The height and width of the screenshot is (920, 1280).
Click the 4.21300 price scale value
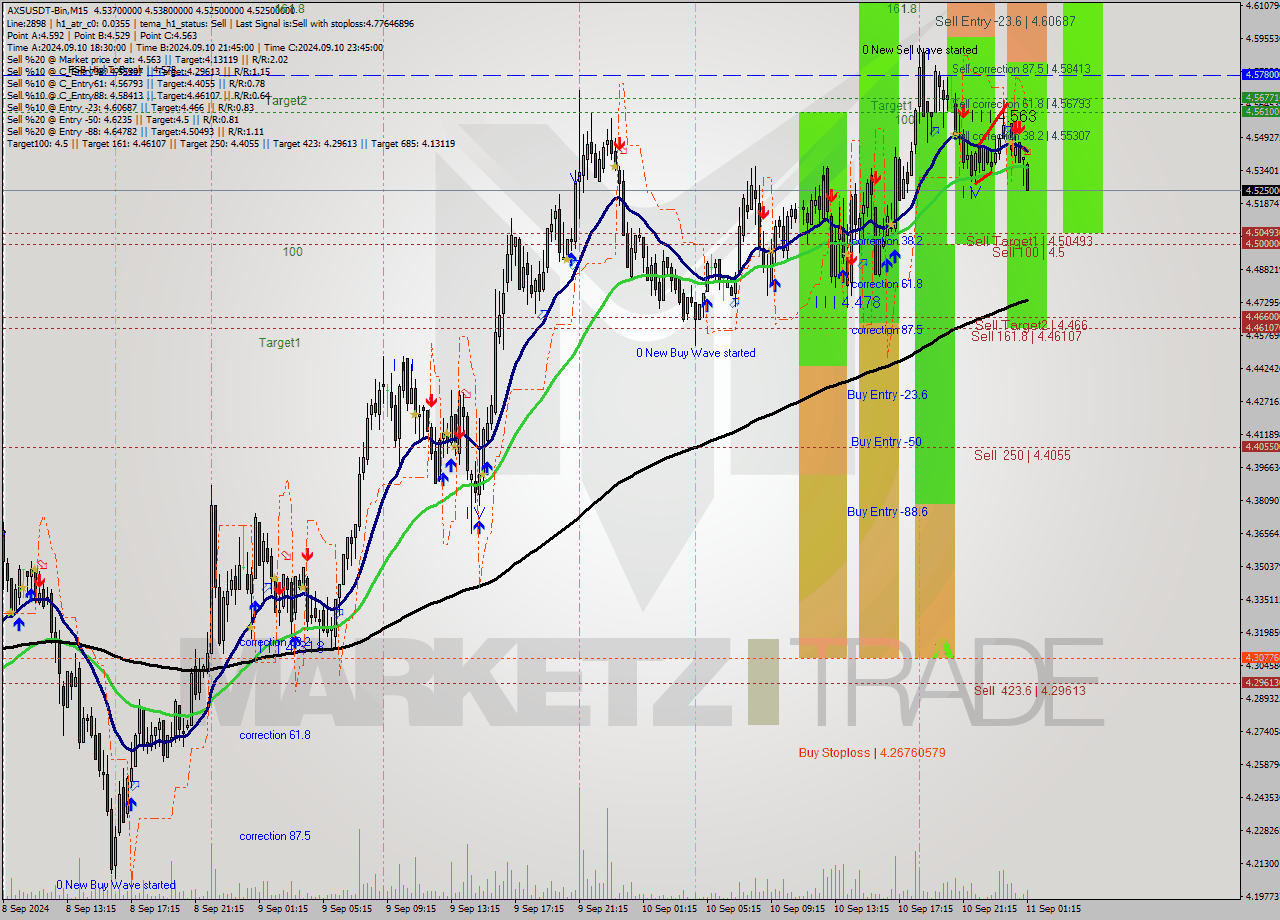pos(1260,863)
